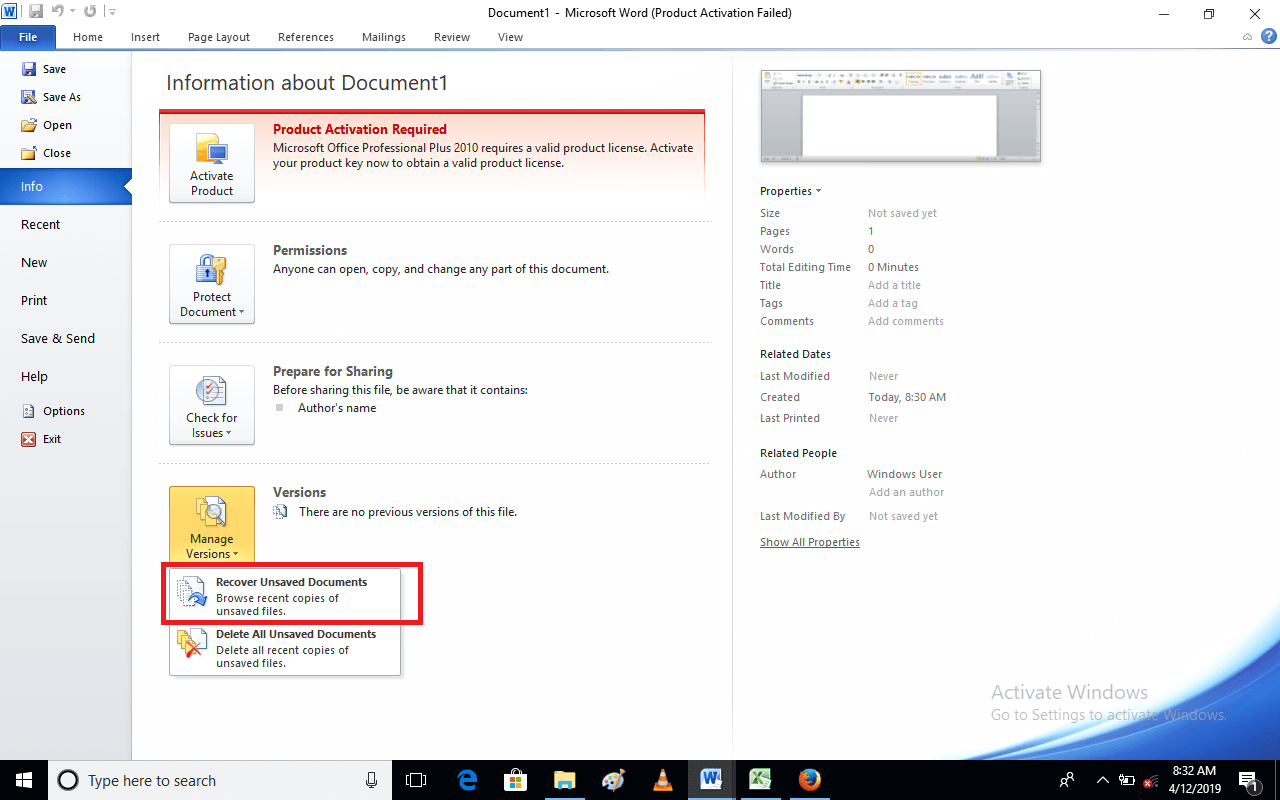Click the Add an author field
This screenshot has width=1280, height=800.
(906, 492)
